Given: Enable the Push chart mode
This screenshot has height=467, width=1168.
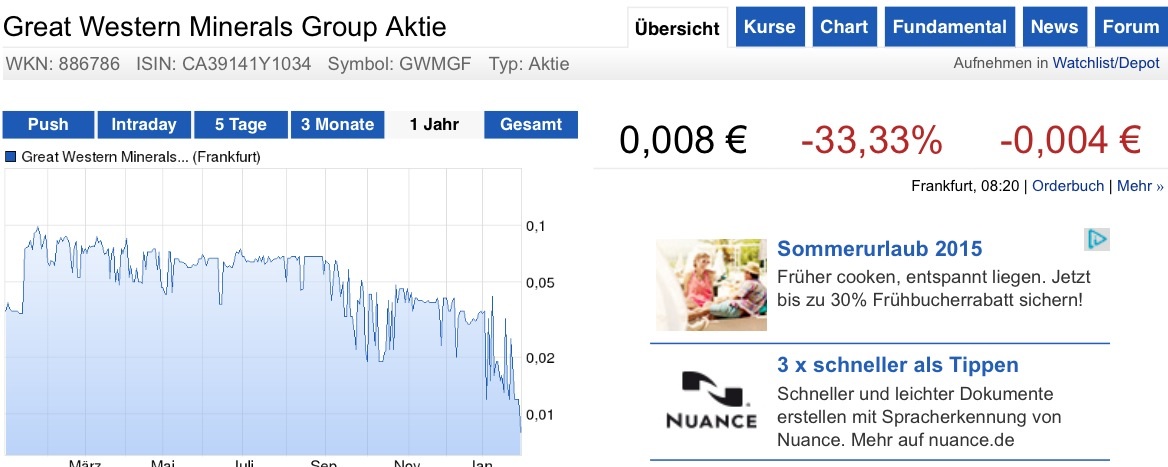Looking at the screenshot, I should coord(48,125).
